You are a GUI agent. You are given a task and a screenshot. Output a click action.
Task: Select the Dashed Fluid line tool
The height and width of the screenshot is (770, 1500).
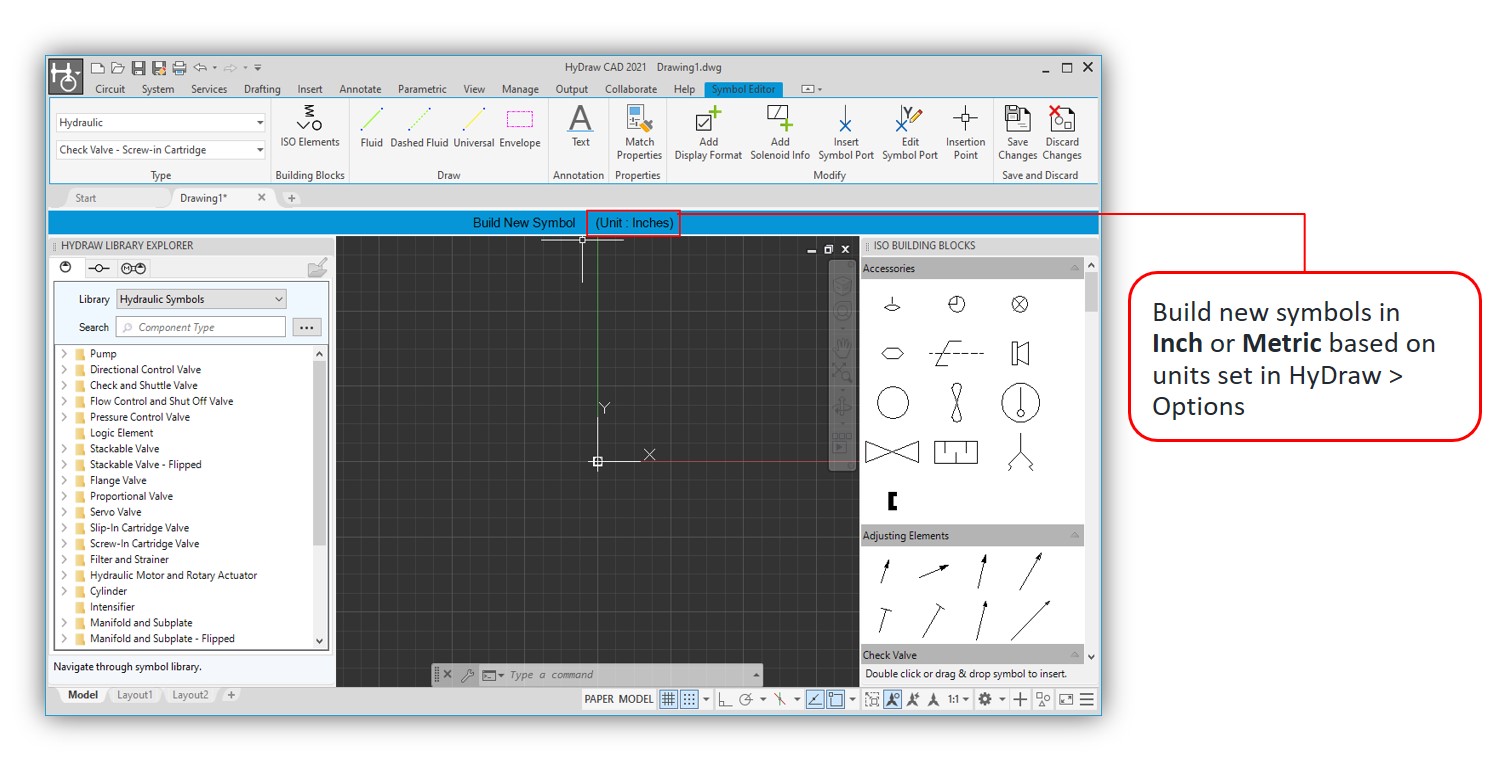pos(419,127)
